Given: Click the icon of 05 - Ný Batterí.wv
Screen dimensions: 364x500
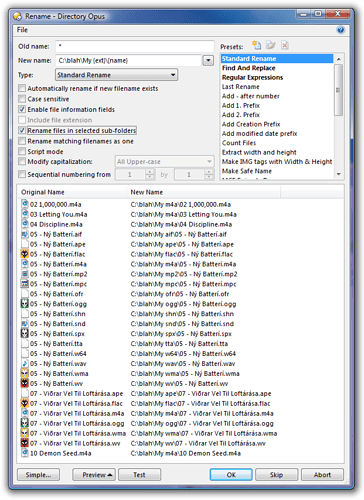Looking at the screenshot, I should [25, 383].
